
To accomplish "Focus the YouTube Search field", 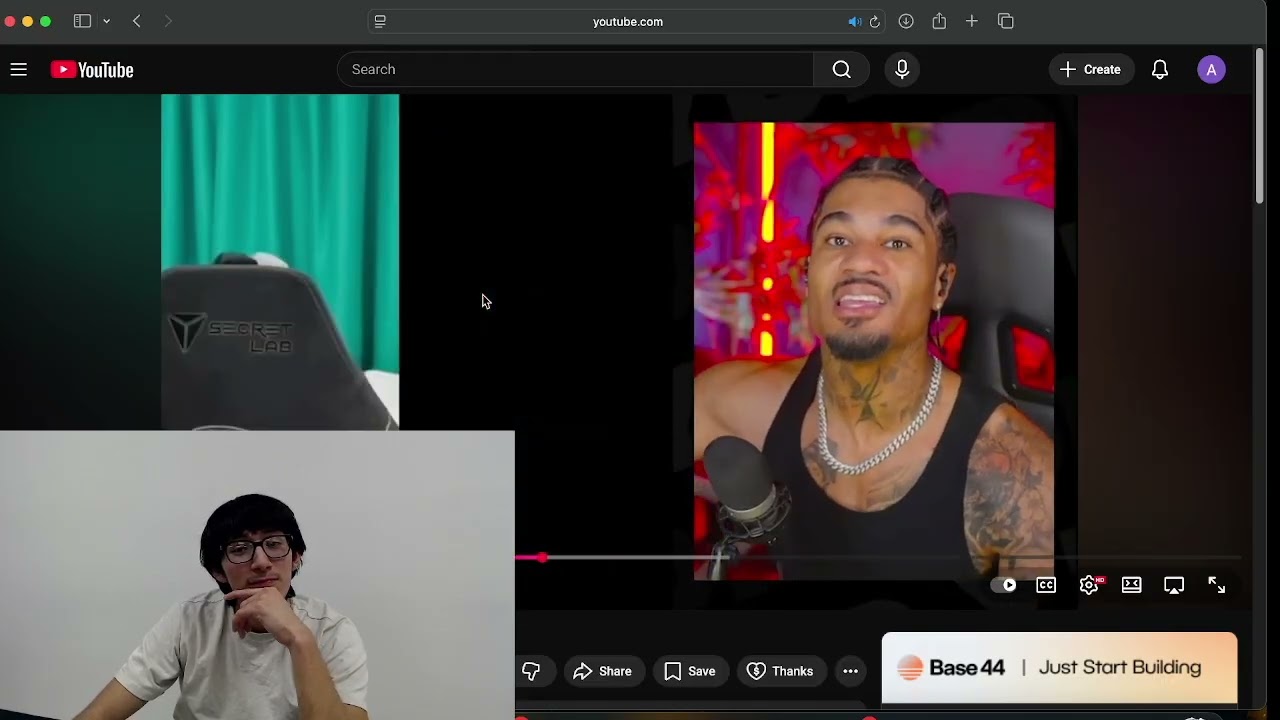I will 576,69.
